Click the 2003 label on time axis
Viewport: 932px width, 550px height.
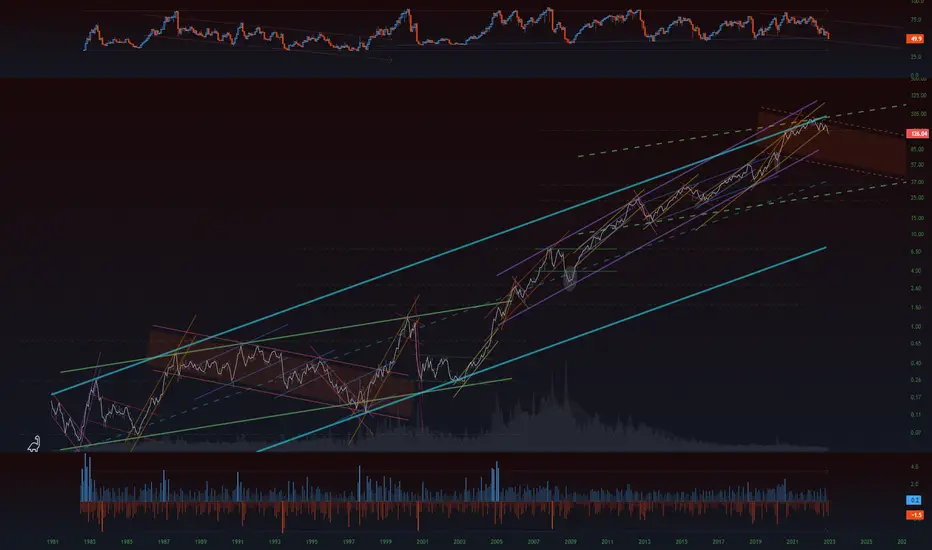(459, 542)
